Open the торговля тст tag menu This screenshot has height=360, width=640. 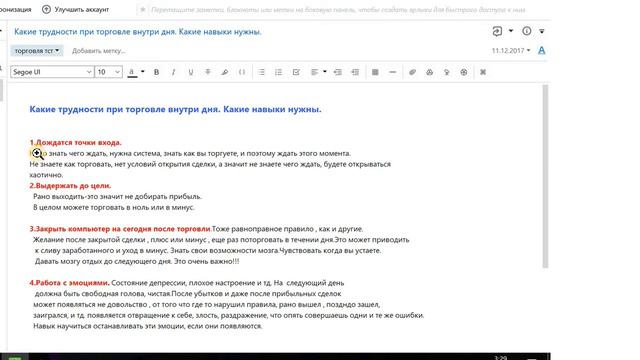point(37,51)
